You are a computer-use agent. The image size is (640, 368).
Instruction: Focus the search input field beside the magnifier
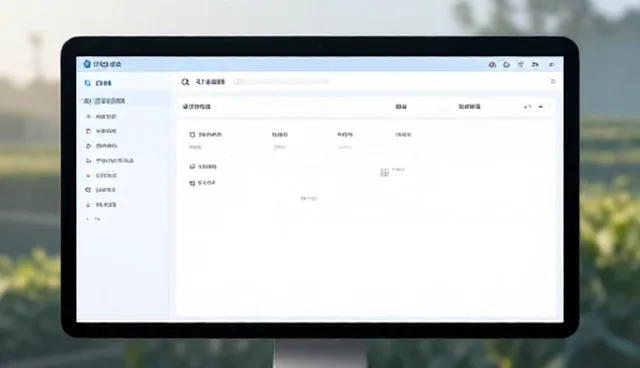[x=282, y=82]
